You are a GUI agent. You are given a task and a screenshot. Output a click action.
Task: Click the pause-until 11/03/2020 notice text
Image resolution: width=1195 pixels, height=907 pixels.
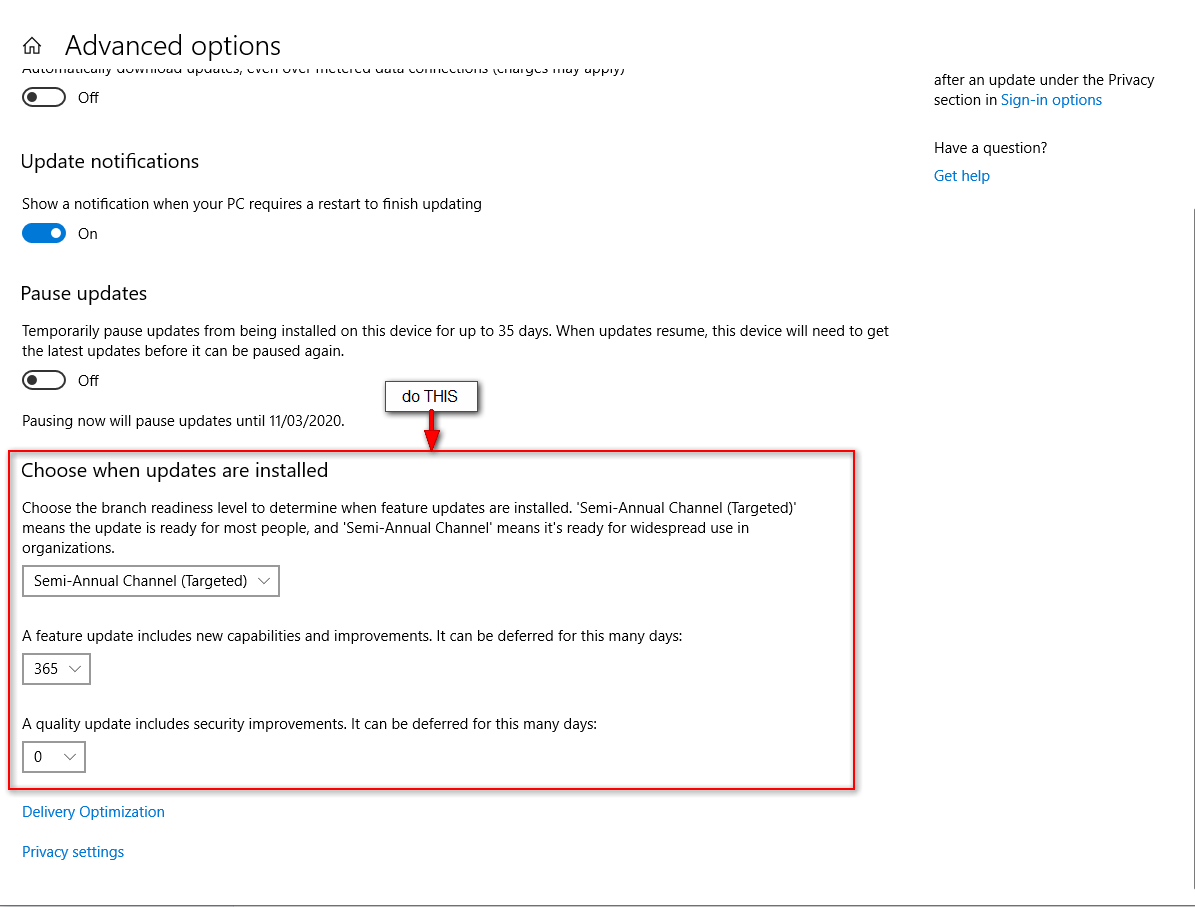183,421
